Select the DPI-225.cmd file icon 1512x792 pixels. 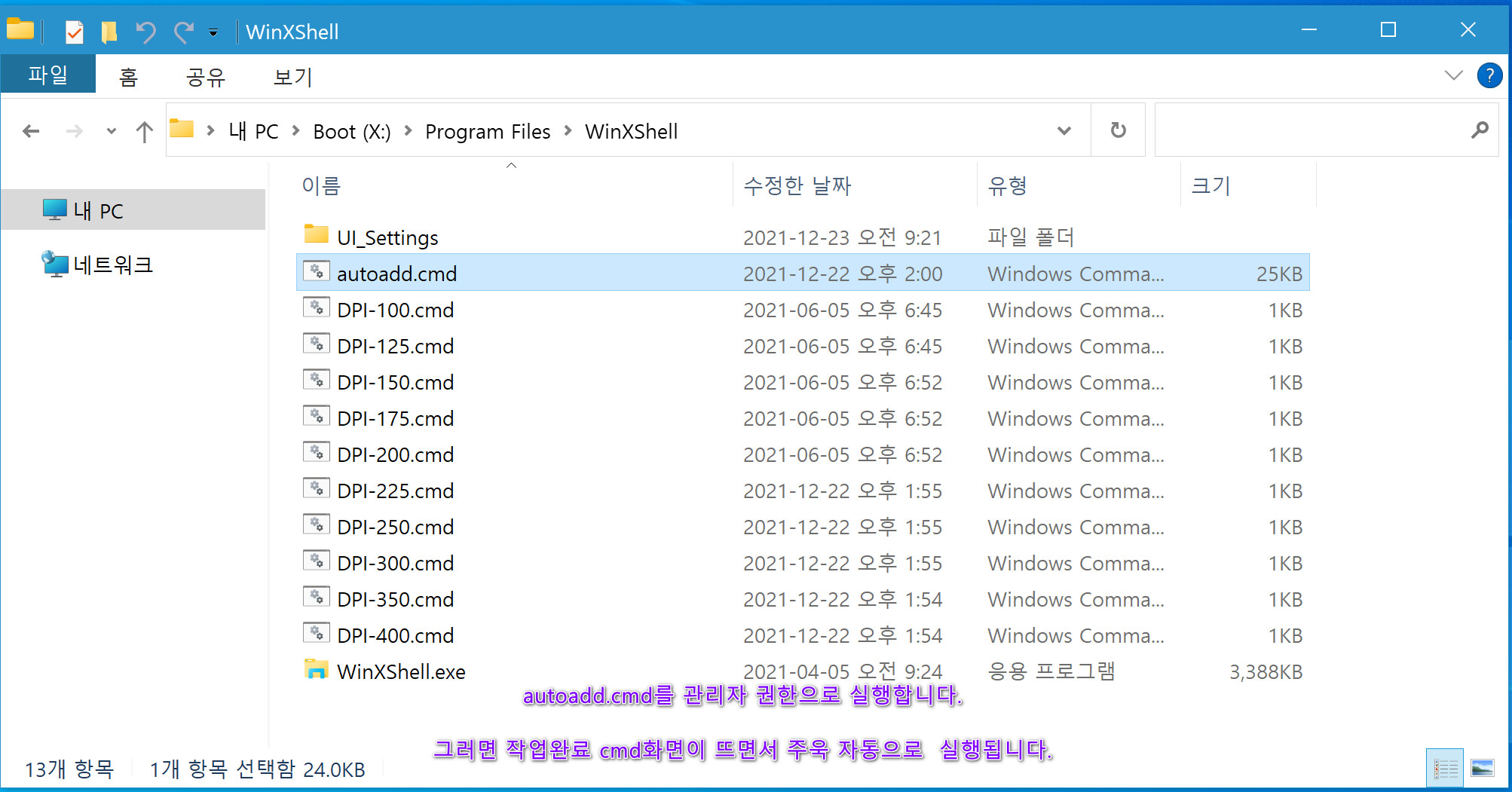[317, 488]
